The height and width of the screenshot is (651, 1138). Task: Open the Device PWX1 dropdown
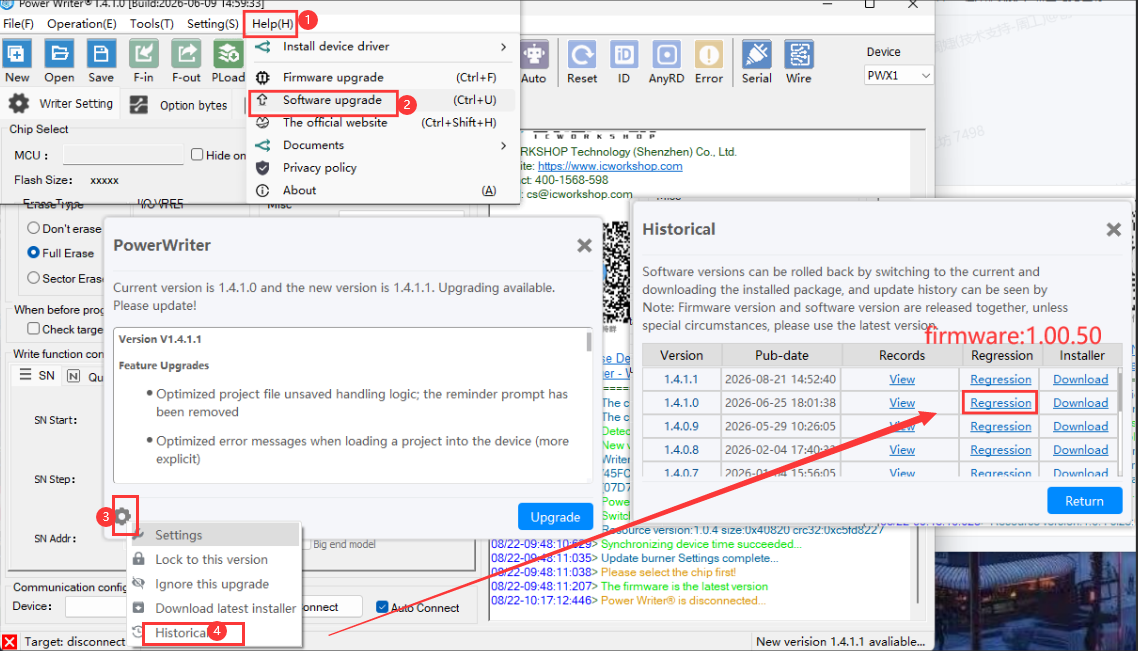pyautogui.click(x=898, y=75)
